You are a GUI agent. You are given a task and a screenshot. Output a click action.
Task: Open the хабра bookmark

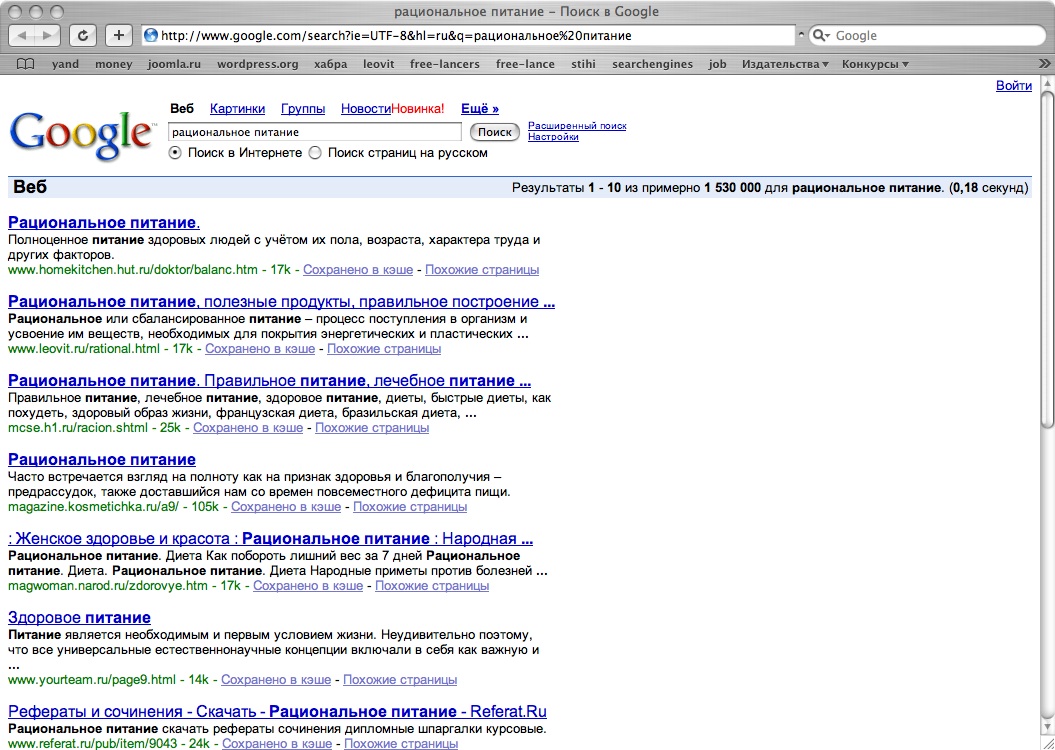(330, 65)
